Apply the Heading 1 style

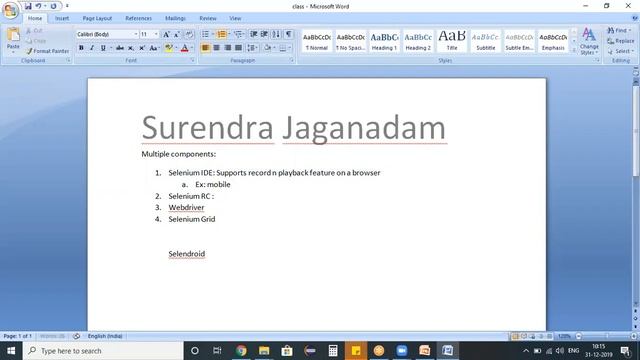[384, 41]
